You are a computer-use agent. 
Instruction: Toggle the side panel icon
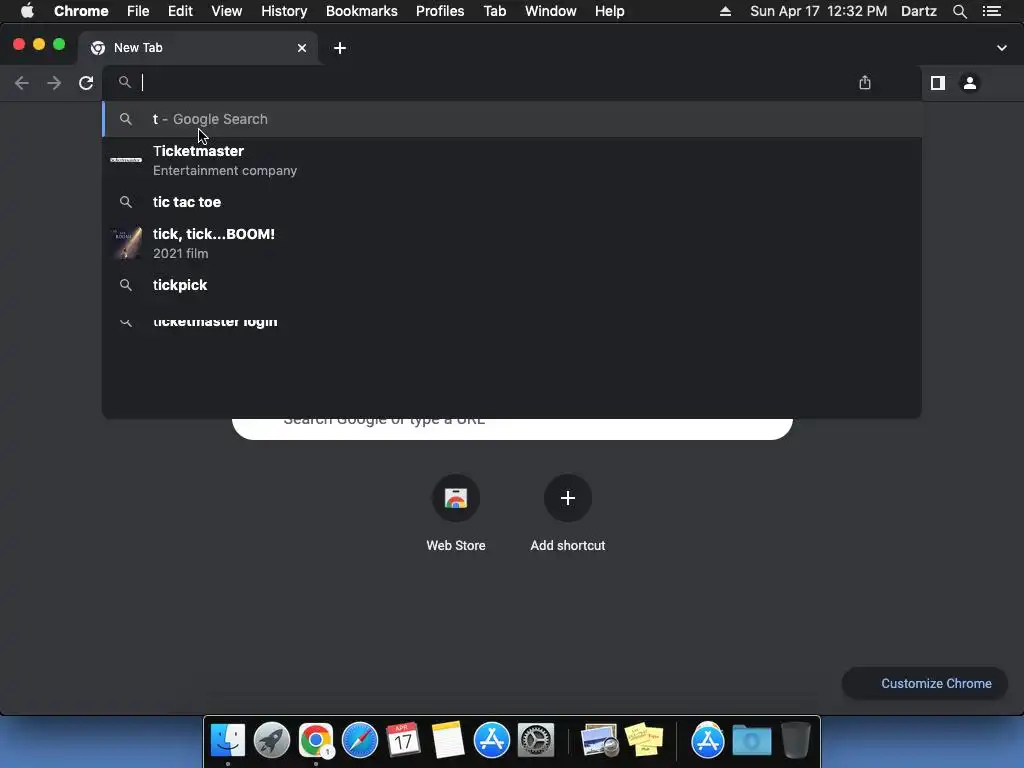(x=938, y=83)
